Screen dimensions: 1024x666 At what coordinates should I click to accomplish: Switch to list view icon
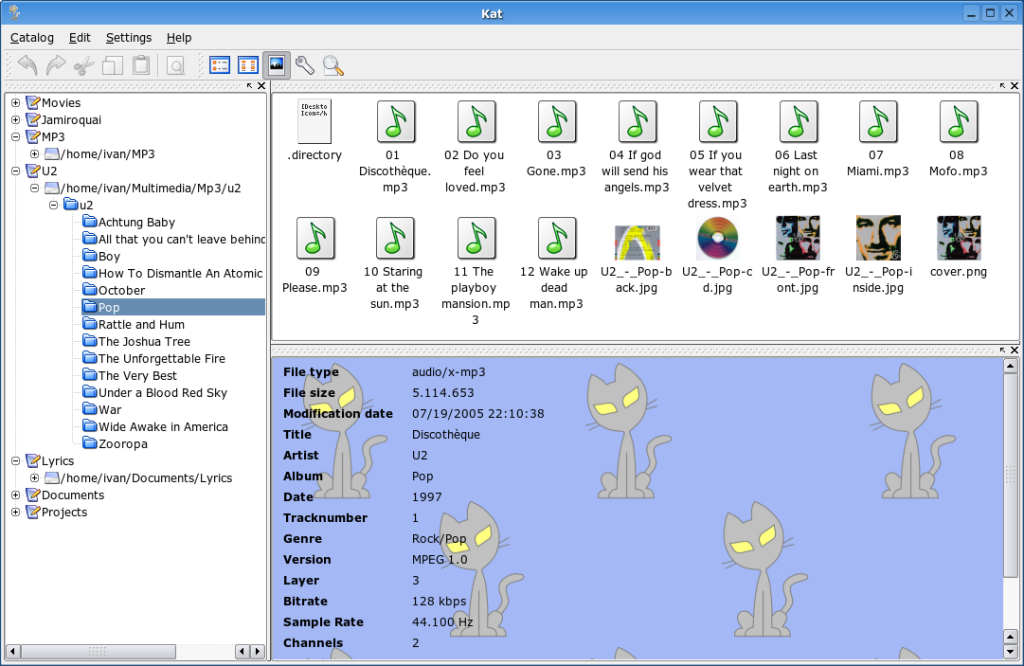(220, 65)
